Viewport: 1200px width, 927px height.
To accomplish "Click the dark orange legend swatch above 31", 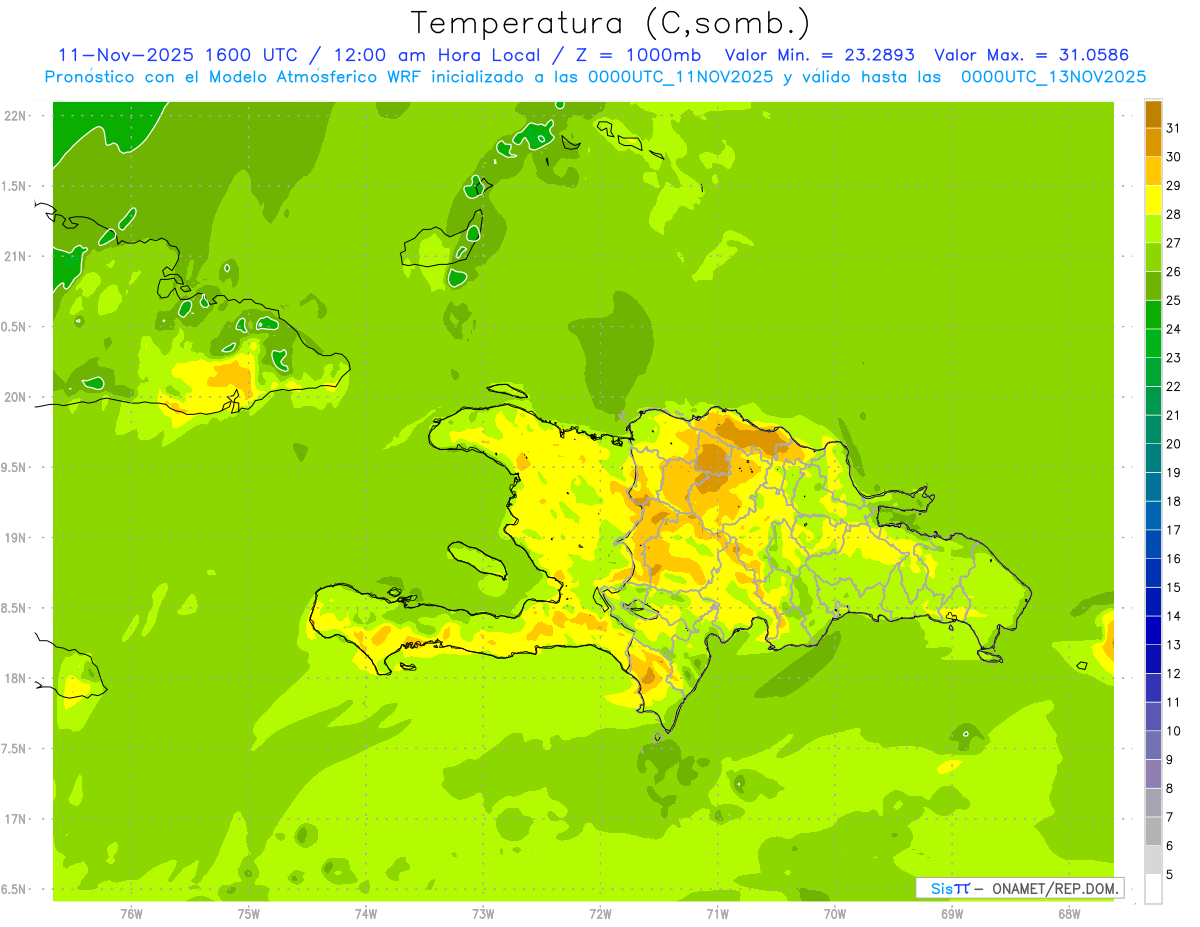I will [x=1153, y=114].
